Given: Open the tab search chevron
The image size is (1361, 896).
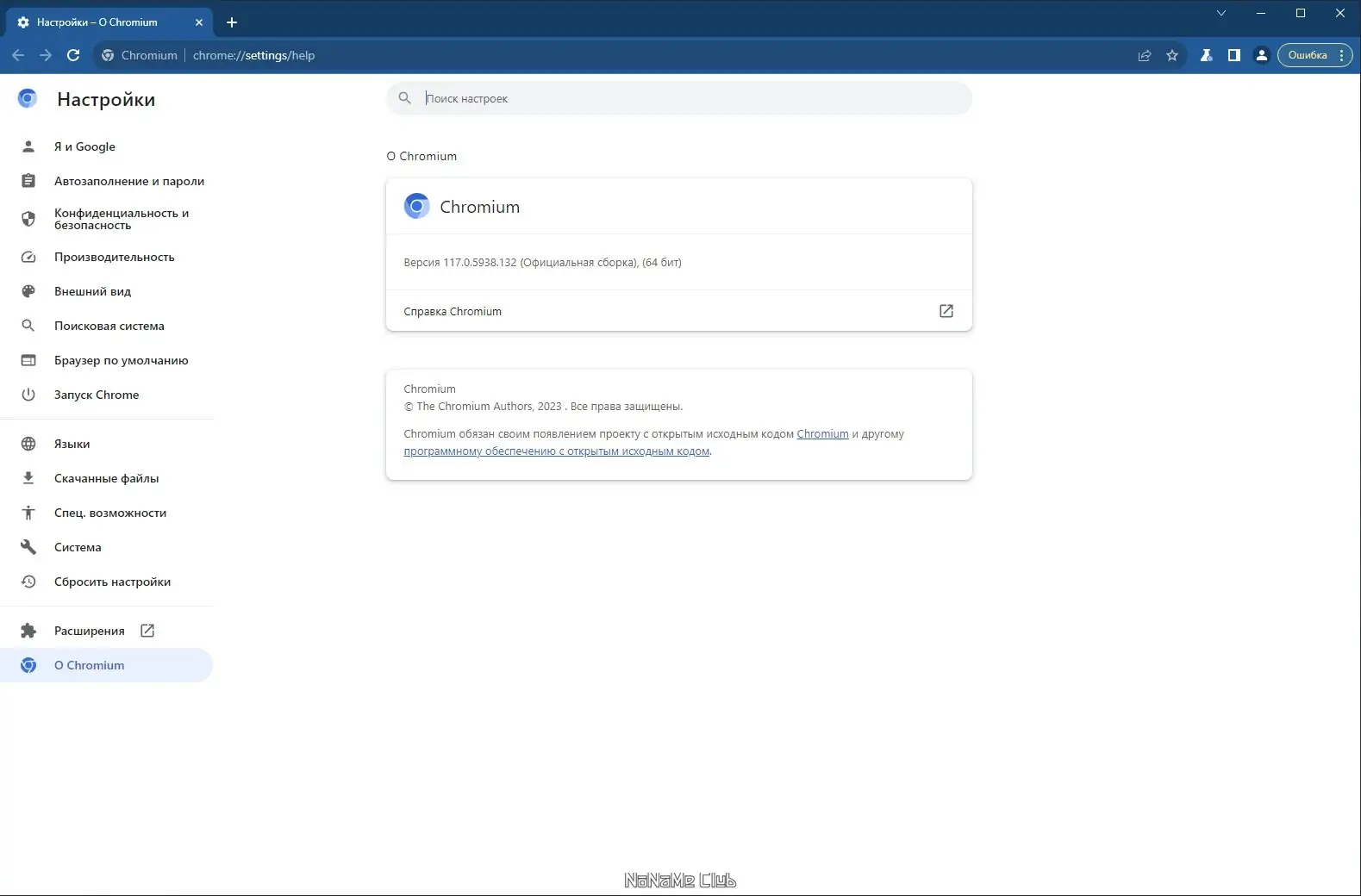Looking at the screenshot, I should [1221, 13].
